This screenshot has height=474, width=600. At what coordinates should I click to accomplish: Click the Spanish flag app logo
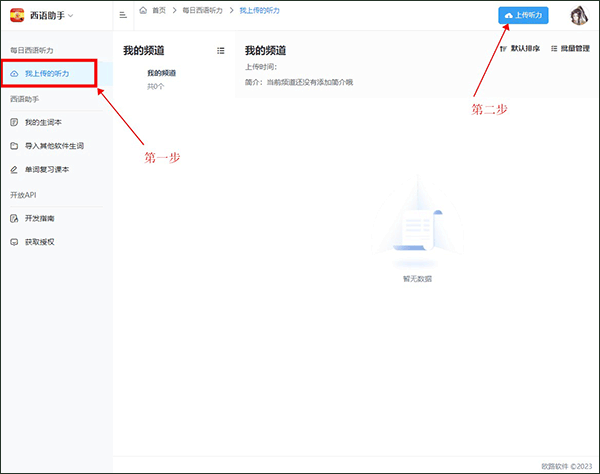tap(17, 14)
